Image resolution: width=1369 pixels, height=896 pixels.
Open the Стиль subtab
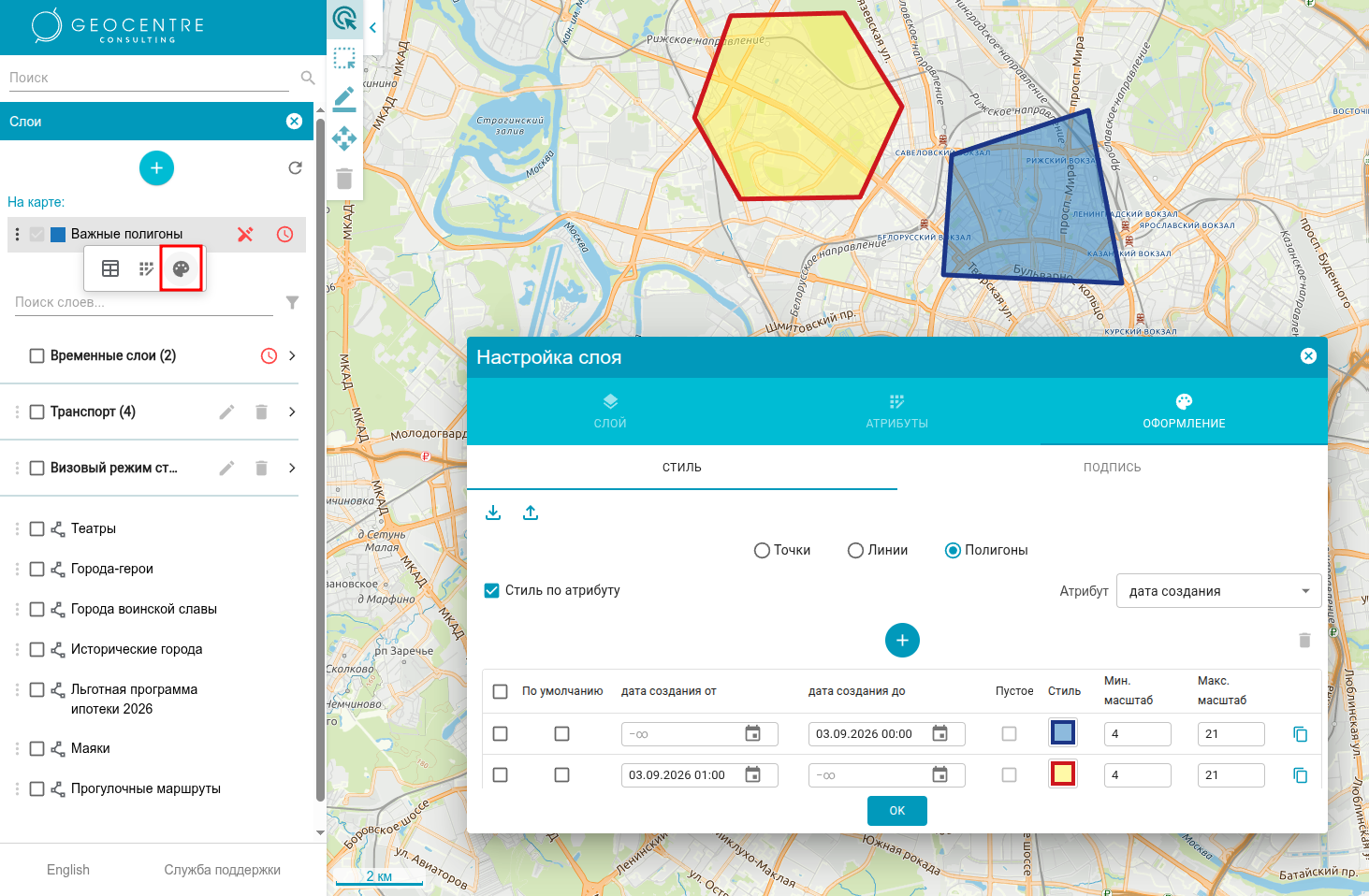click(682, 468)
